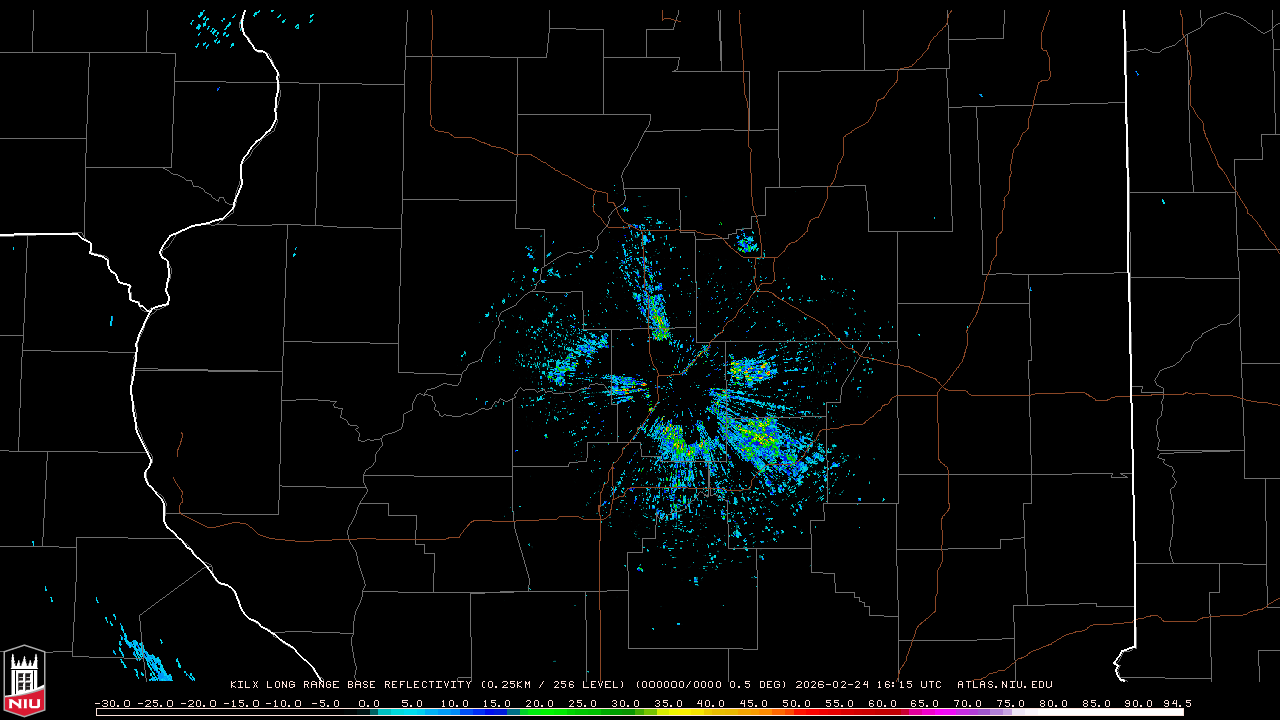Click the '50.0' scale label

coord(796,704)
